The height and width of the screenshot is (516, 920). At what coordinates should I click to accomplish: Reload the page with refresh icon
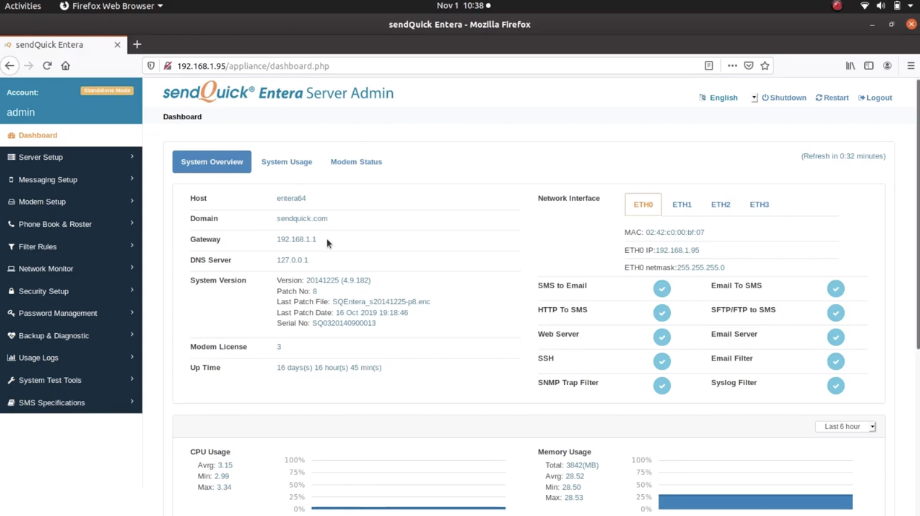point(47,66)
